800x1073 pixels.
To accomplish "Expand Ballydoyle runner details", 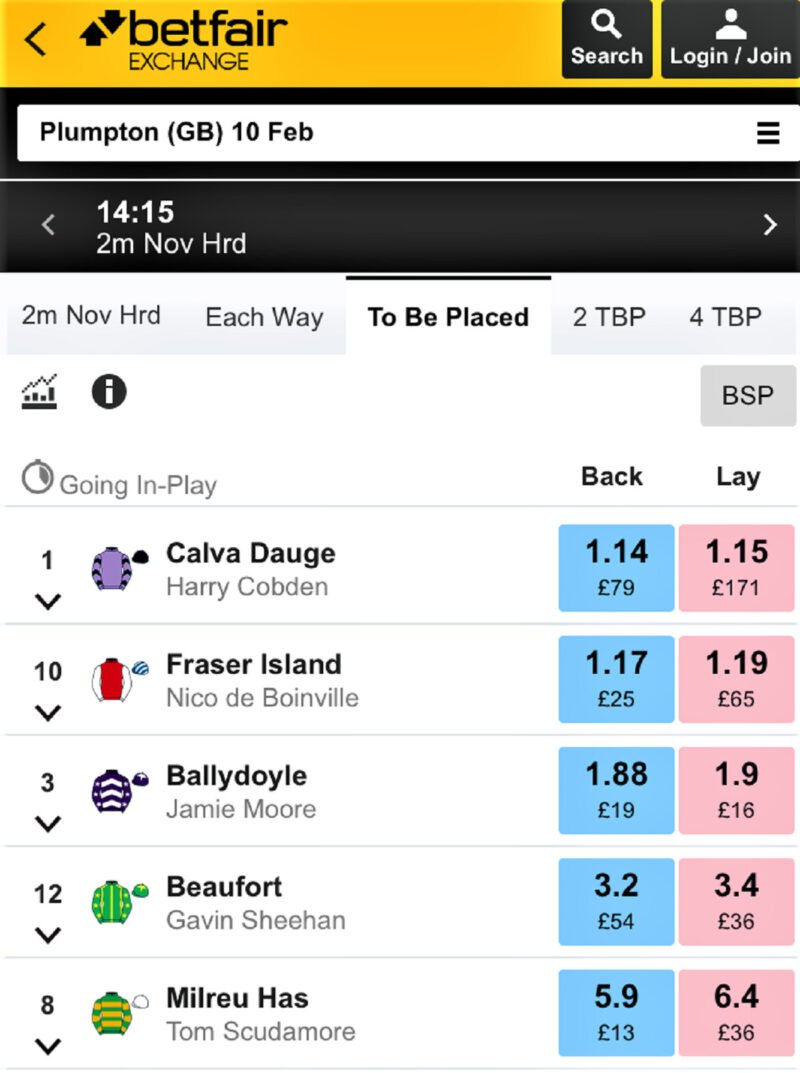I will [46, 824].
